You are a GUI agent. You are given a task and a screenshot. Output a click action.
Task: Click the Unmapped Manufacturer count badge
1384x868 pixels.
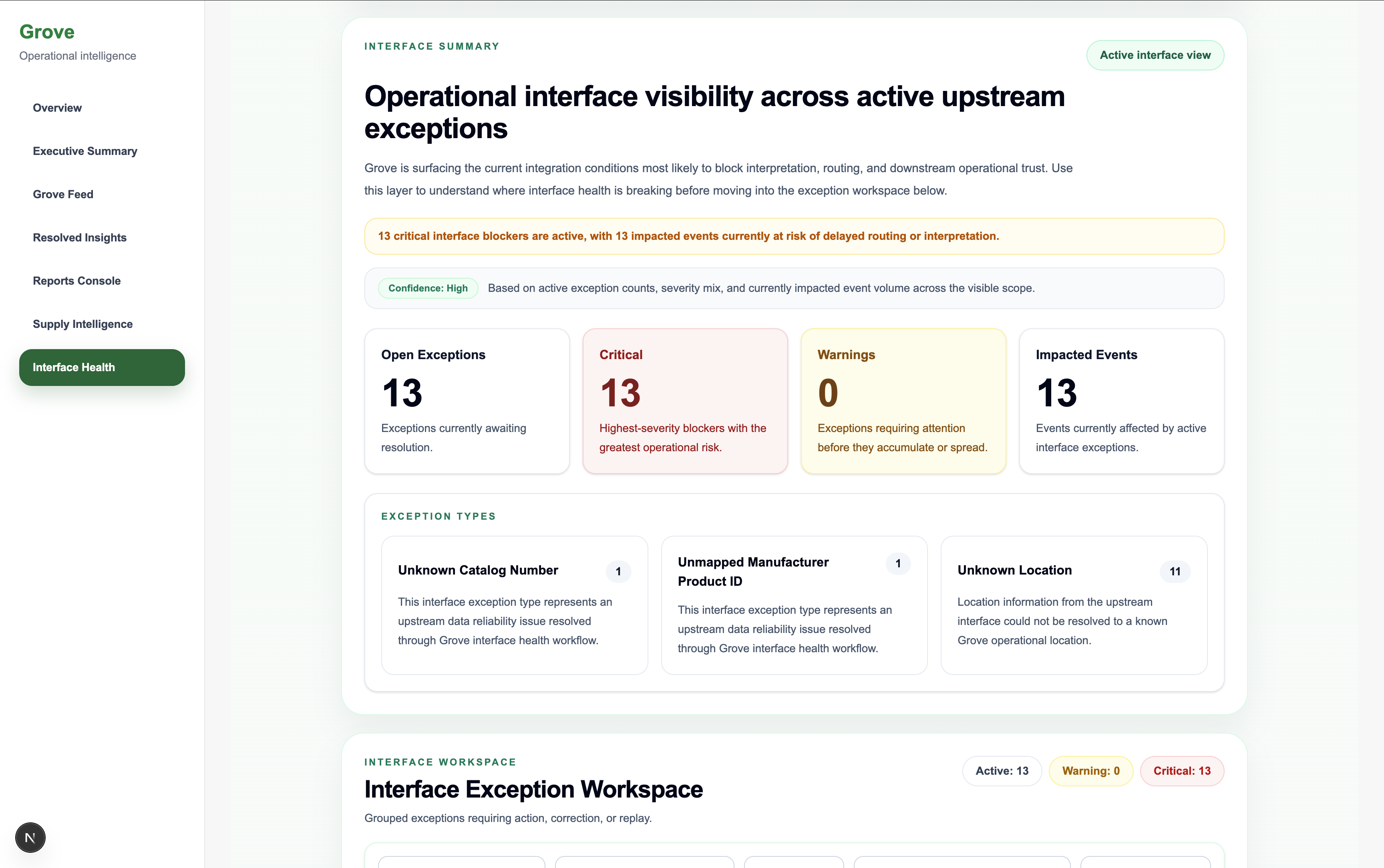point(898,564)
